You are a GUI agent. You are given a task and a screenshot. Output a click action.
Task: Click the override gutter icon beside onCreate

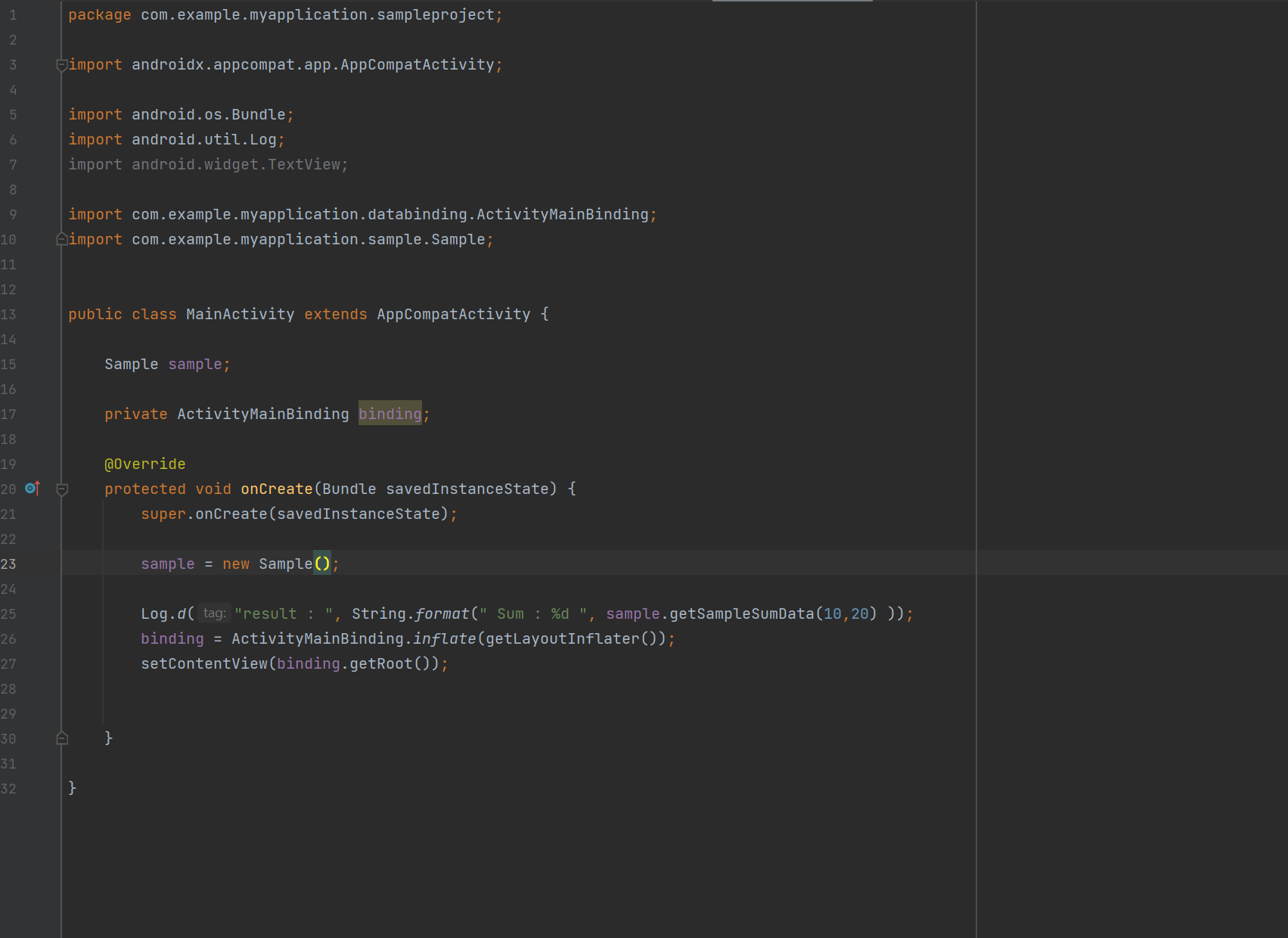[x=32, y=489]
